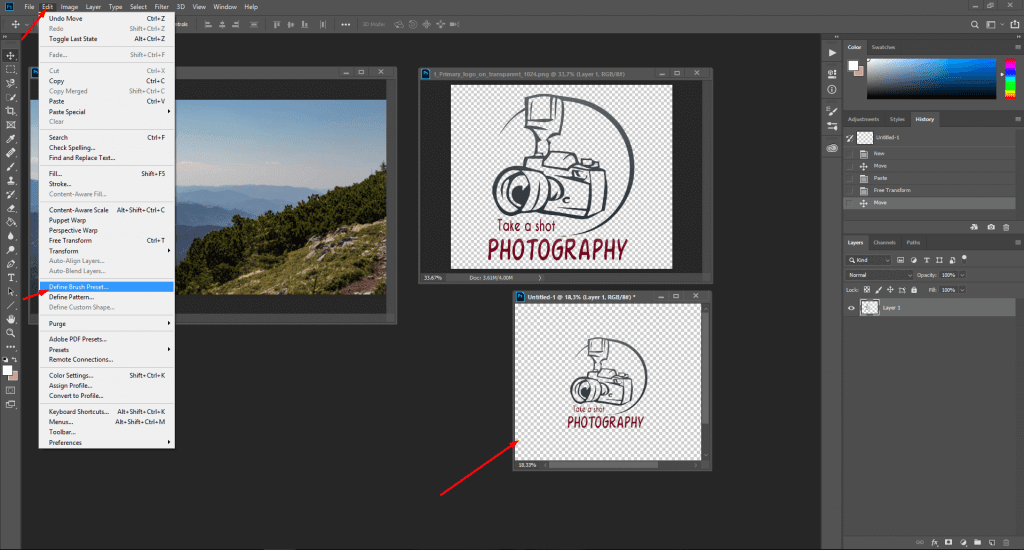Toggle layer filtering on/off switch
The image size is (1024, 550).
pyautogui.click(x=964, y=259)
